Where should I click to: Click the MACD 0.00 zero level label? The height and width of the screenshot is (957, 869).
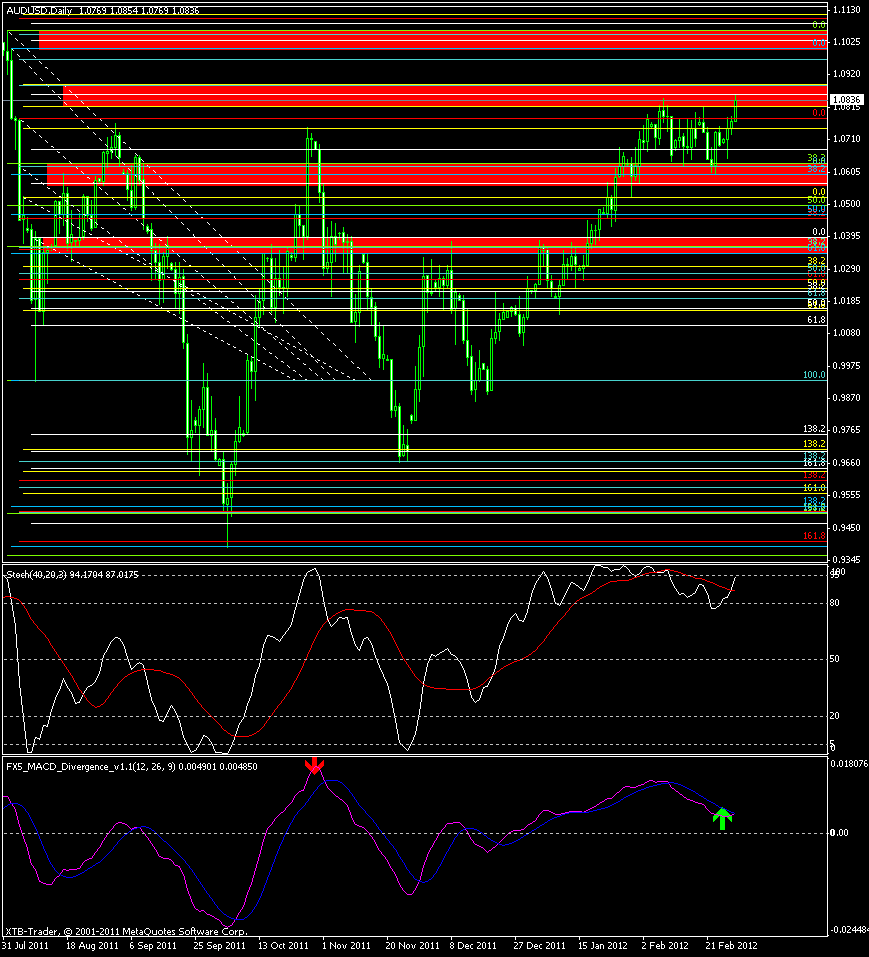click(839, 833)
